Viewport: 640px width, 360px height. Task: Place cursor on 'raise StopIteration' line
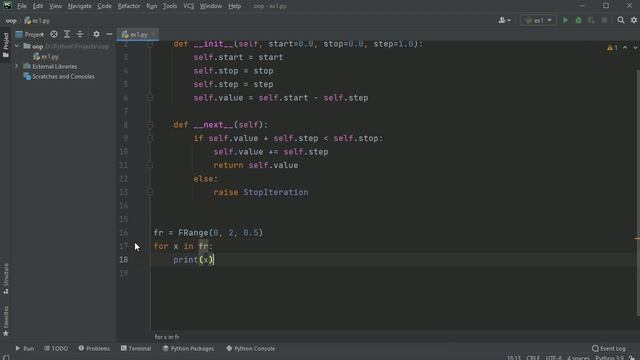coord(261,192)
